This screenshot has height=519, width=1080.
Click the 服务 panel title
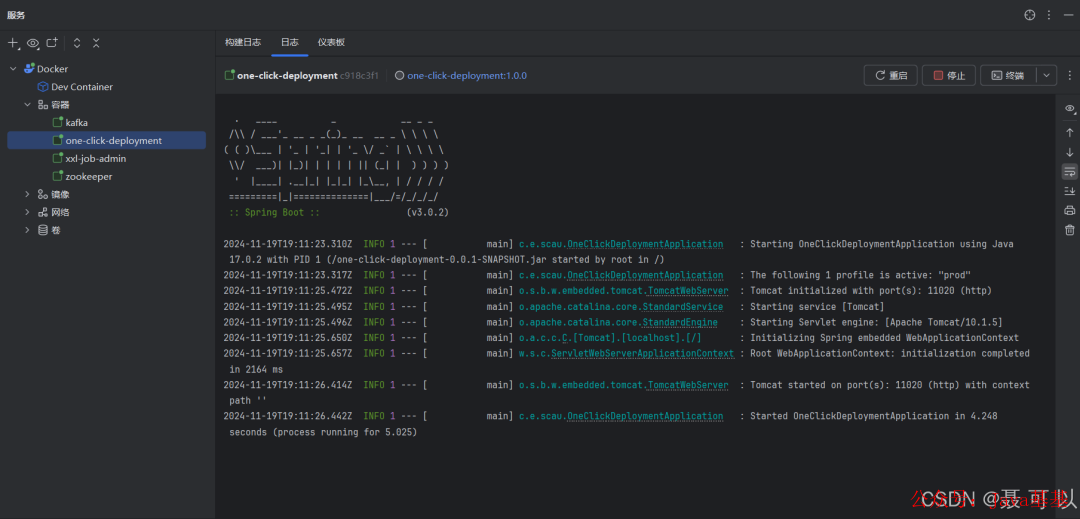pyautogui.click(x=16, y=15)
